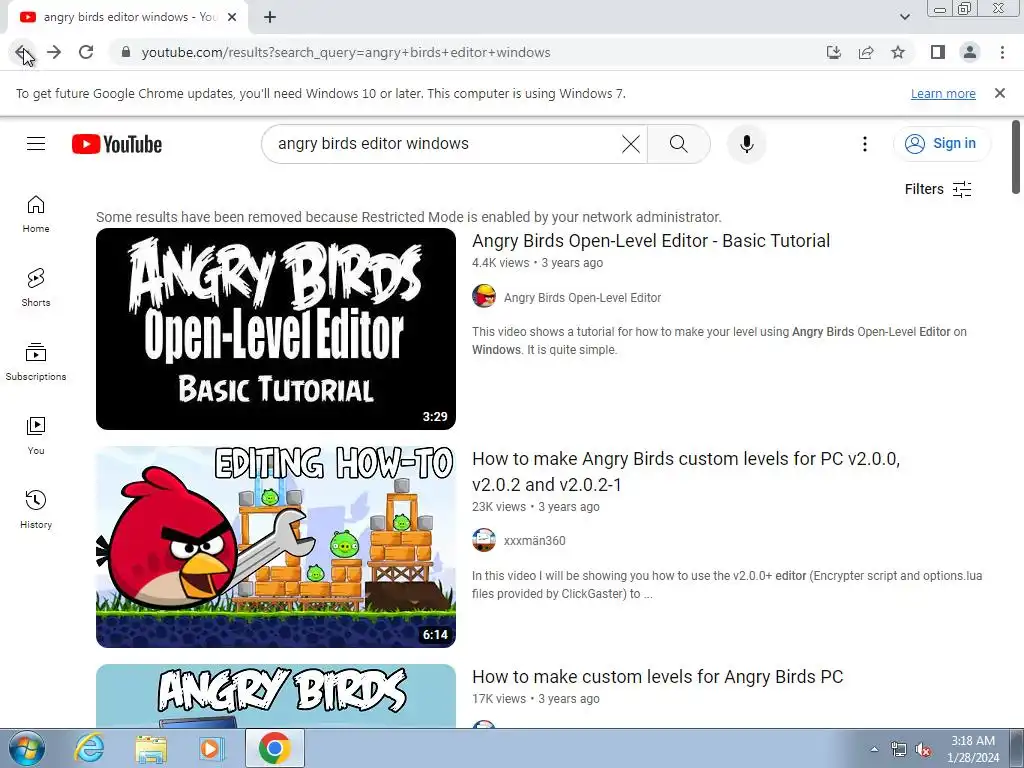Click the Chrome taskbar icon
The width and height of the screenshot is (1024, 768).
(x=275, y=748)
